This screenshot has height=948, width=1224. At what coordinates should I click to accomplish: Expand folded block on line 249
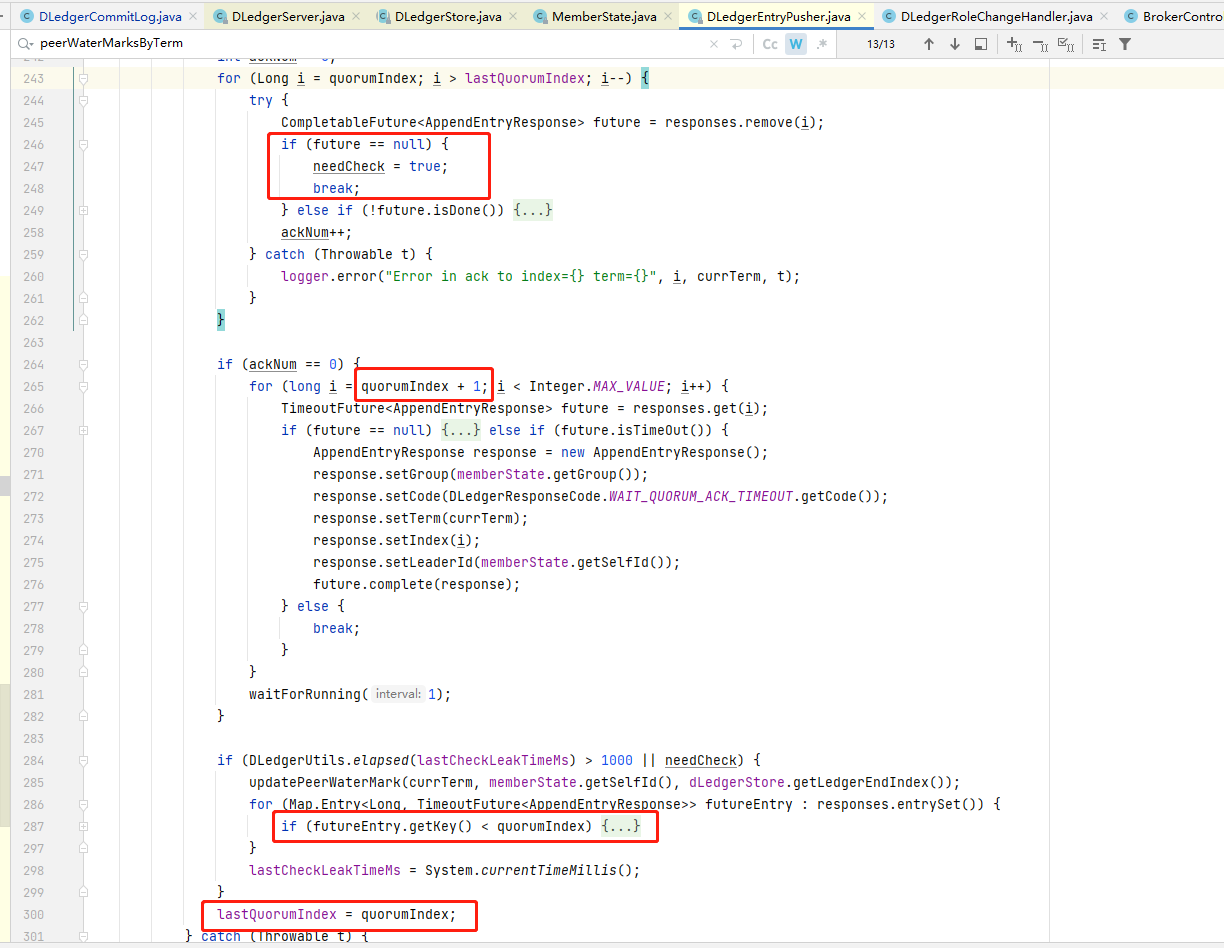point(533,210)
